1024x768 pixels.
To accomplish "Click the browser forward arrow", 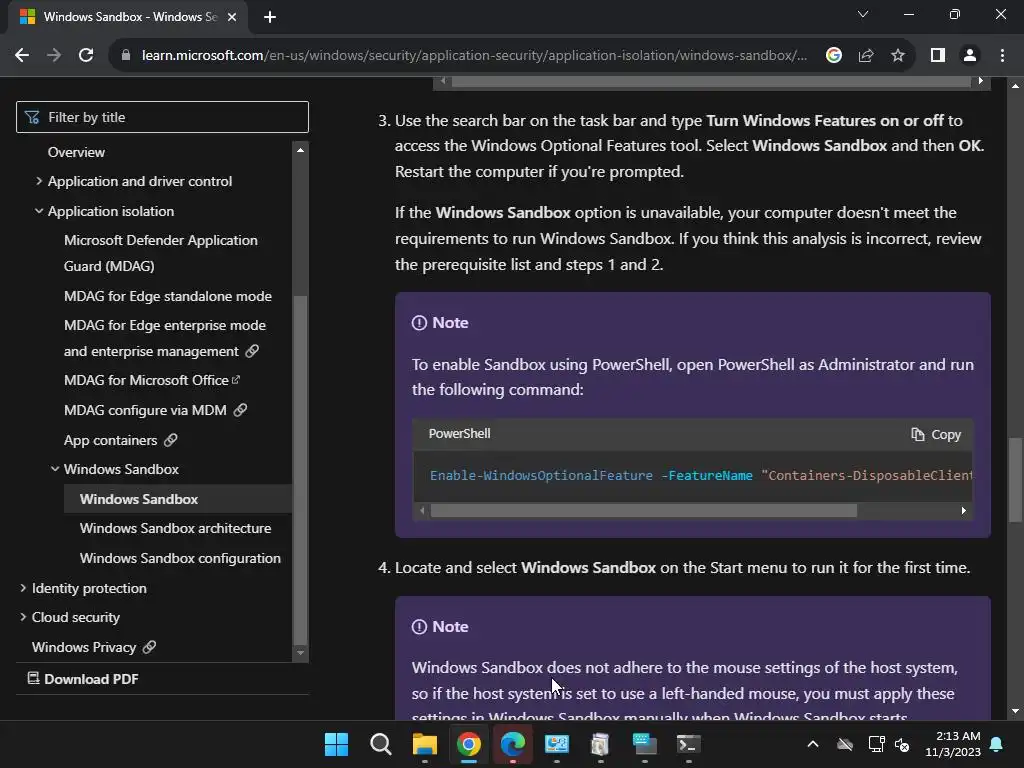I will [x=54, y=56].
